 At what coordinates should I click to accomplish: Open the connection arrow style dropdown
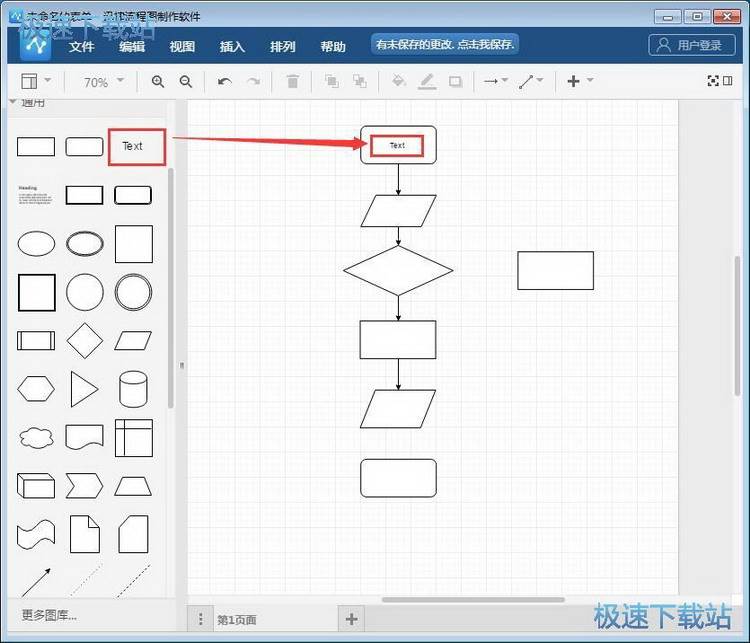point(496,81)
